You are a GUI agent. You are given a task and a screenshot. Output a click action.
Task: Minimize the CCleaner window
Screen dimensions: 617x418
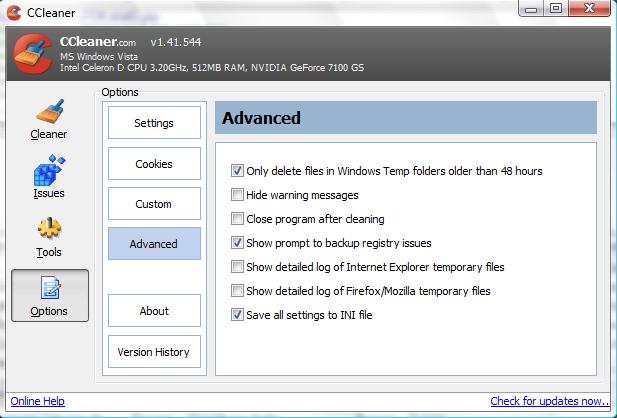[x=531, y=9]
